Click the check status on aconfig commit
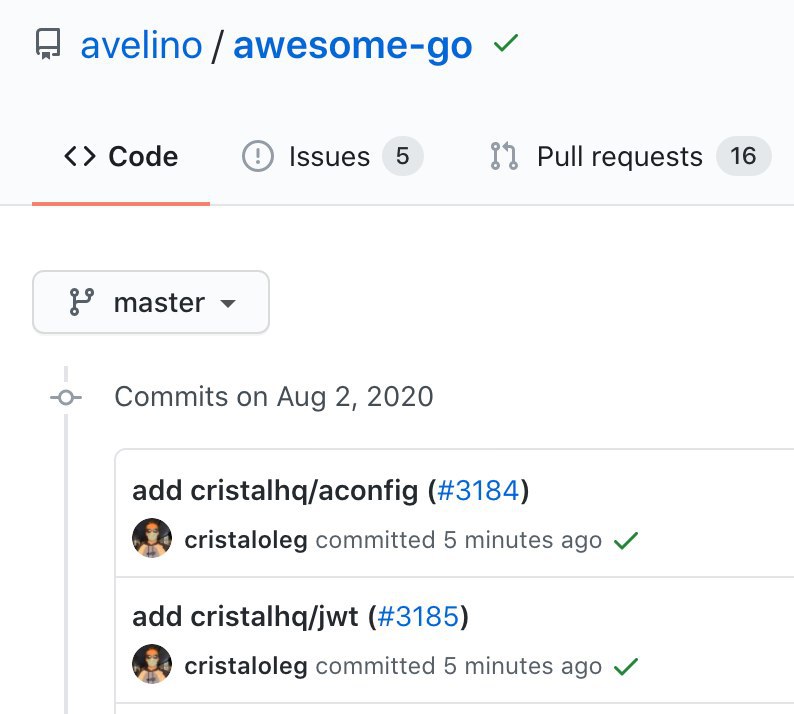 coord(626,540)
